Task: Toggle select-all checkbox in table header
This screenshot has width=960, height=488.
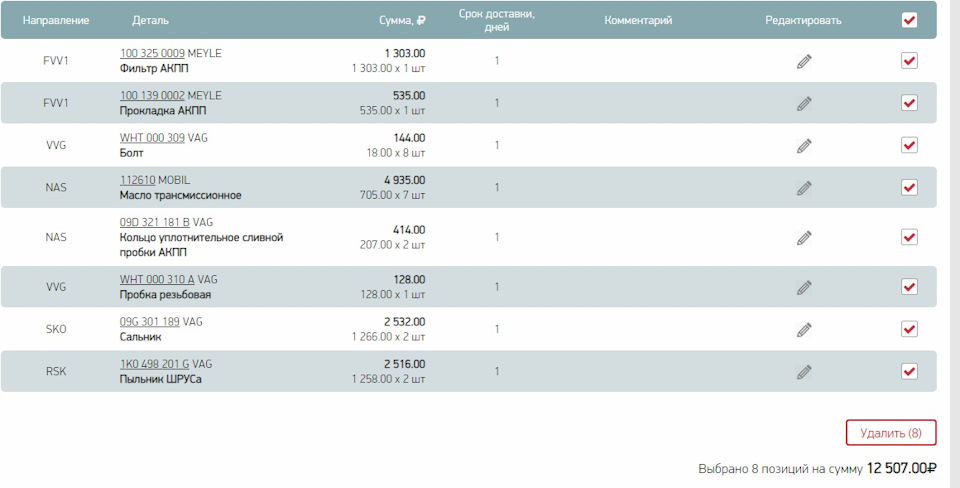Action: tap(909, 20)
